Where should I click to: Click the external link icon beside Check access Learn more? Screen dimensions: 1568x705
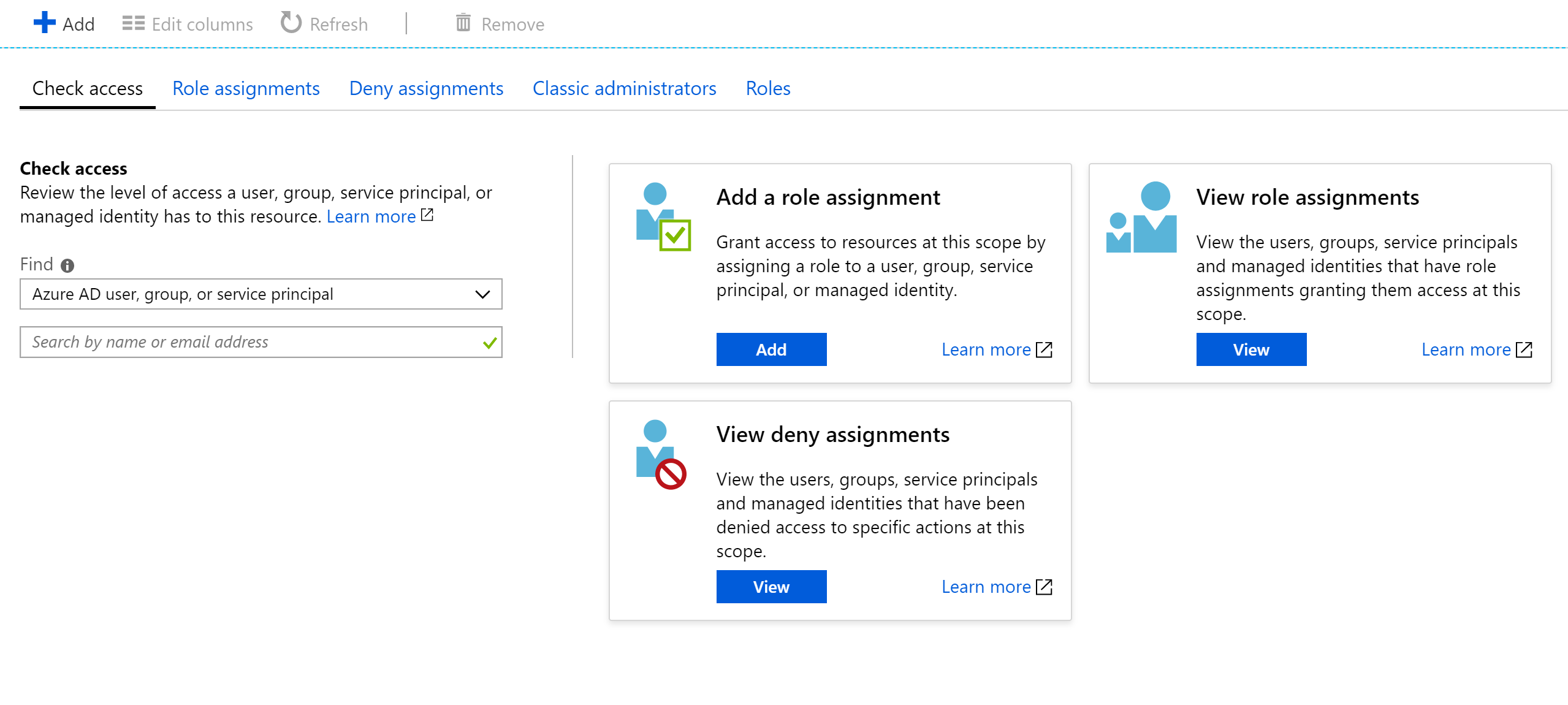pos(427,215)
